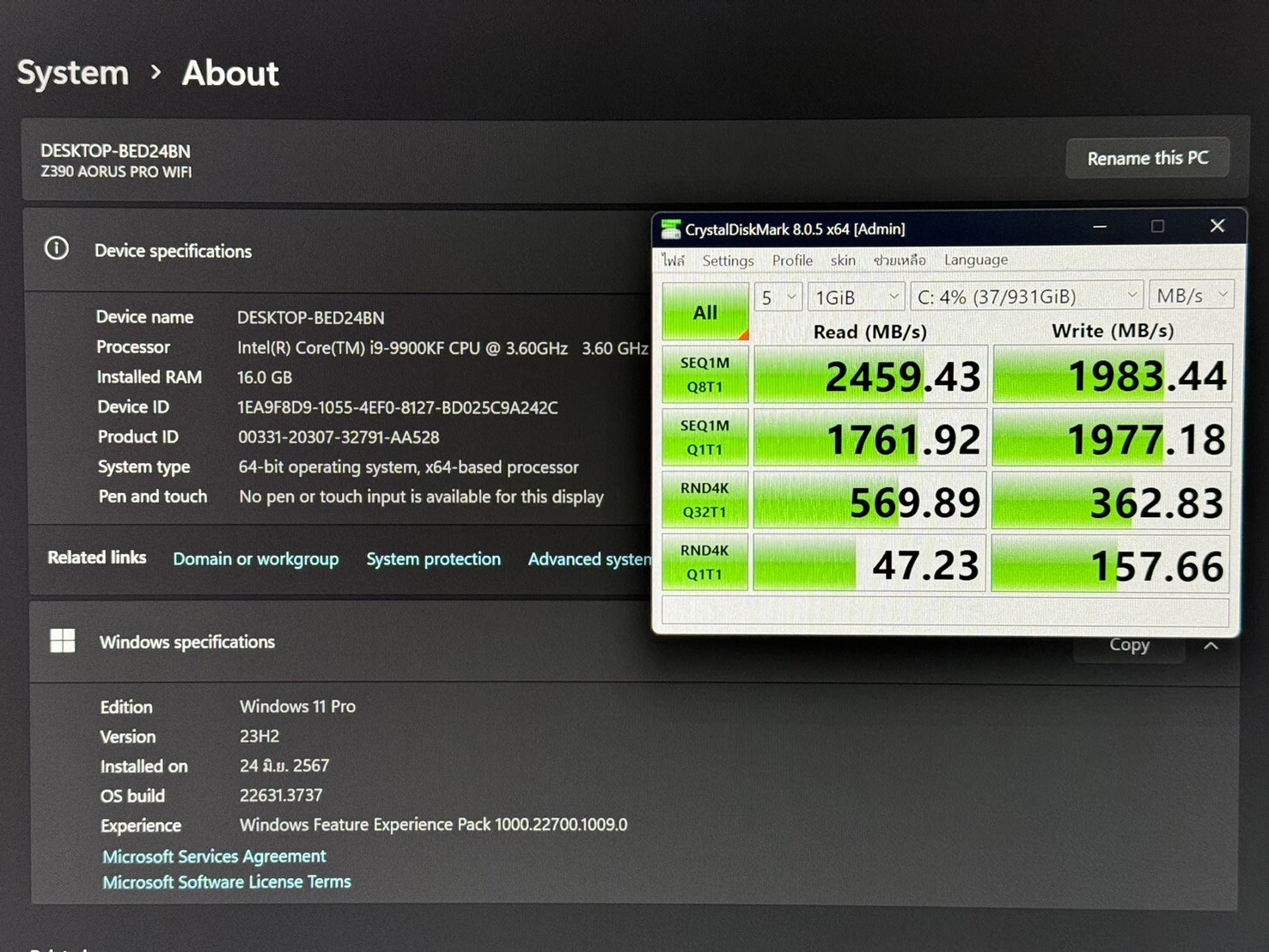Click the Device name value DESKTOP-BED24BN

click(310, 318)
